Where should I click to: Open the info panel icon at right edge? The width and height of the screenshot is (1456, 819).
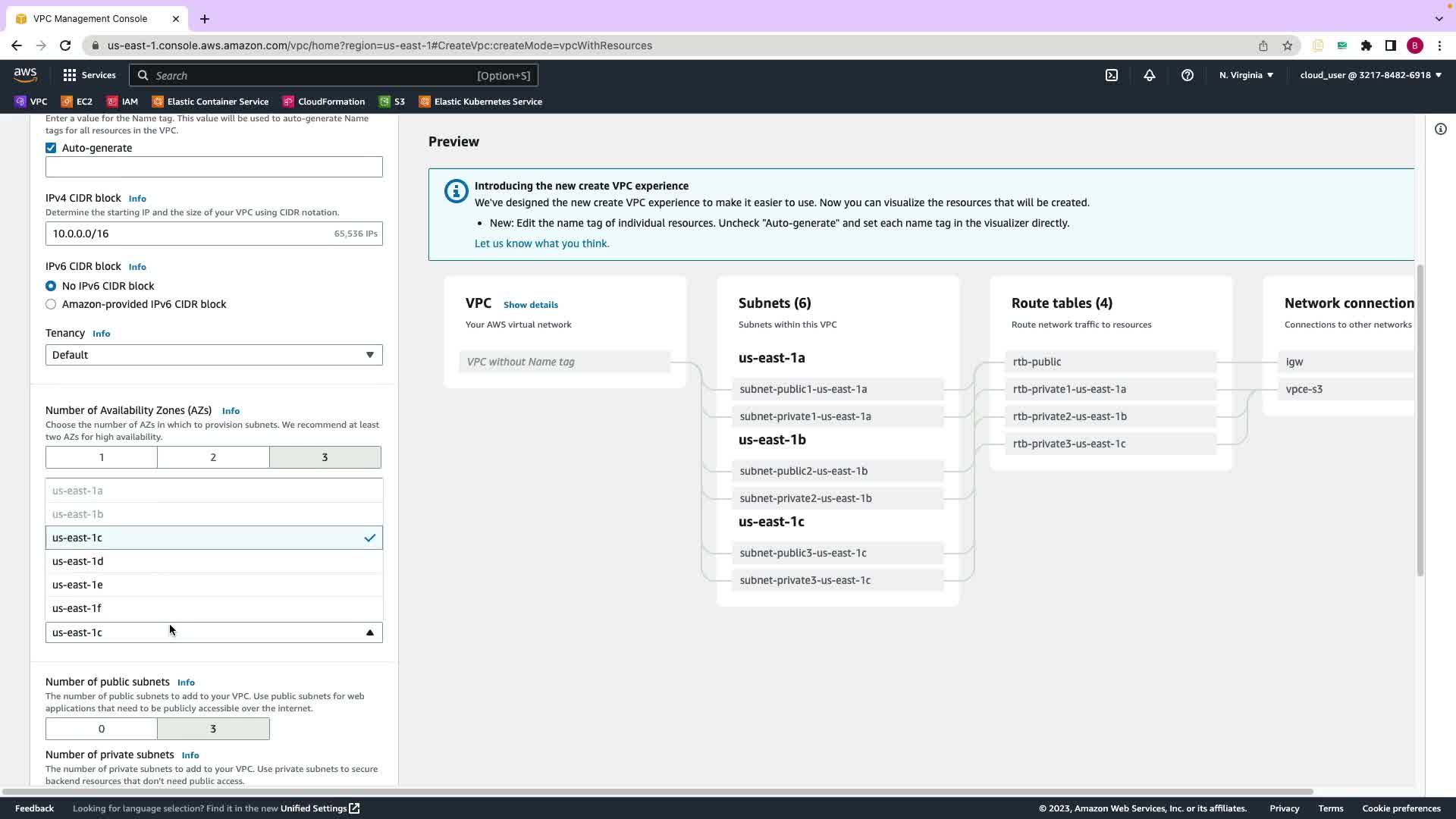click(x=1441, y=129)
